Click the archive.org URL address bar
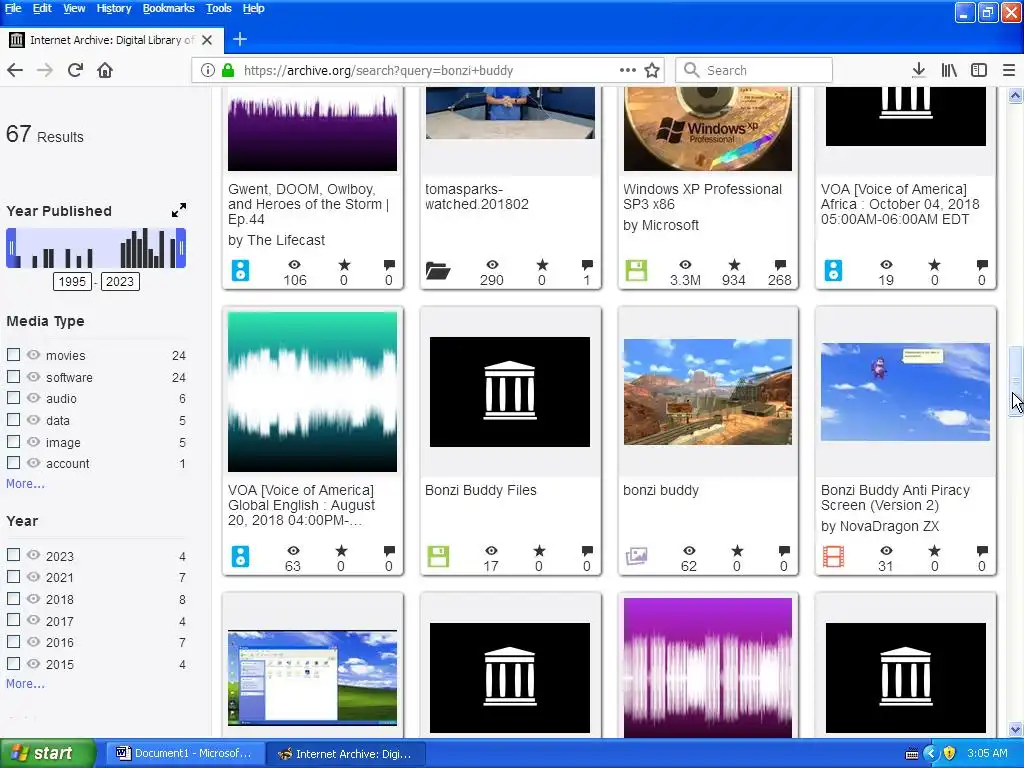The width and height of the screenshot is (1024, 768). click(x=428, y=70)
